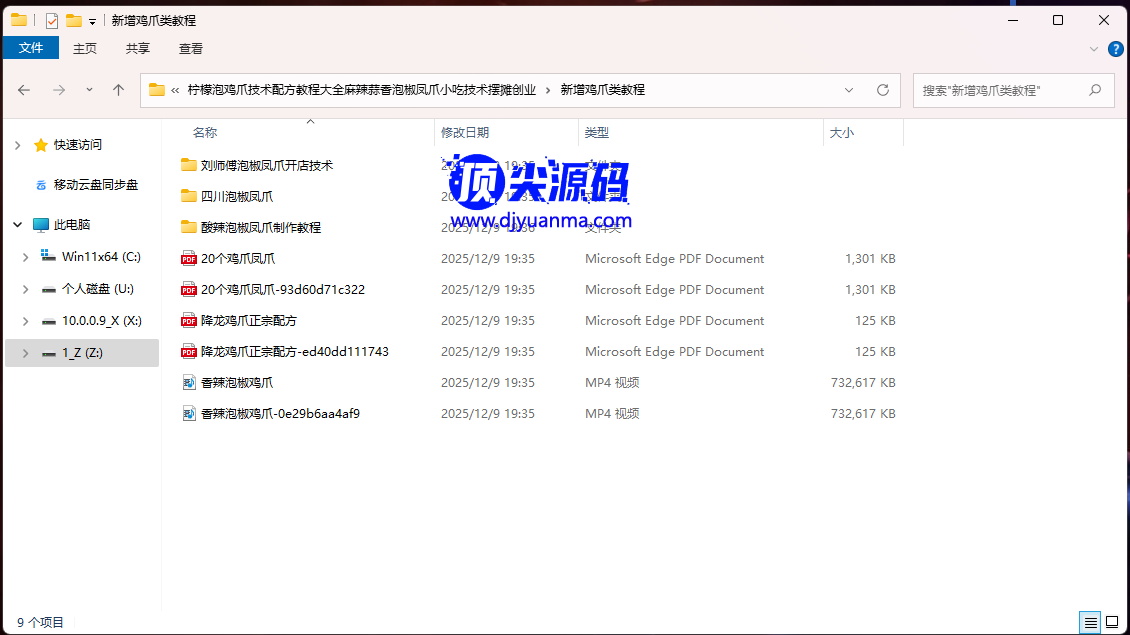Screen dimensions: 1130x635
Task: Expand the 快速访问 tree node
Action: tap(17, 146)
